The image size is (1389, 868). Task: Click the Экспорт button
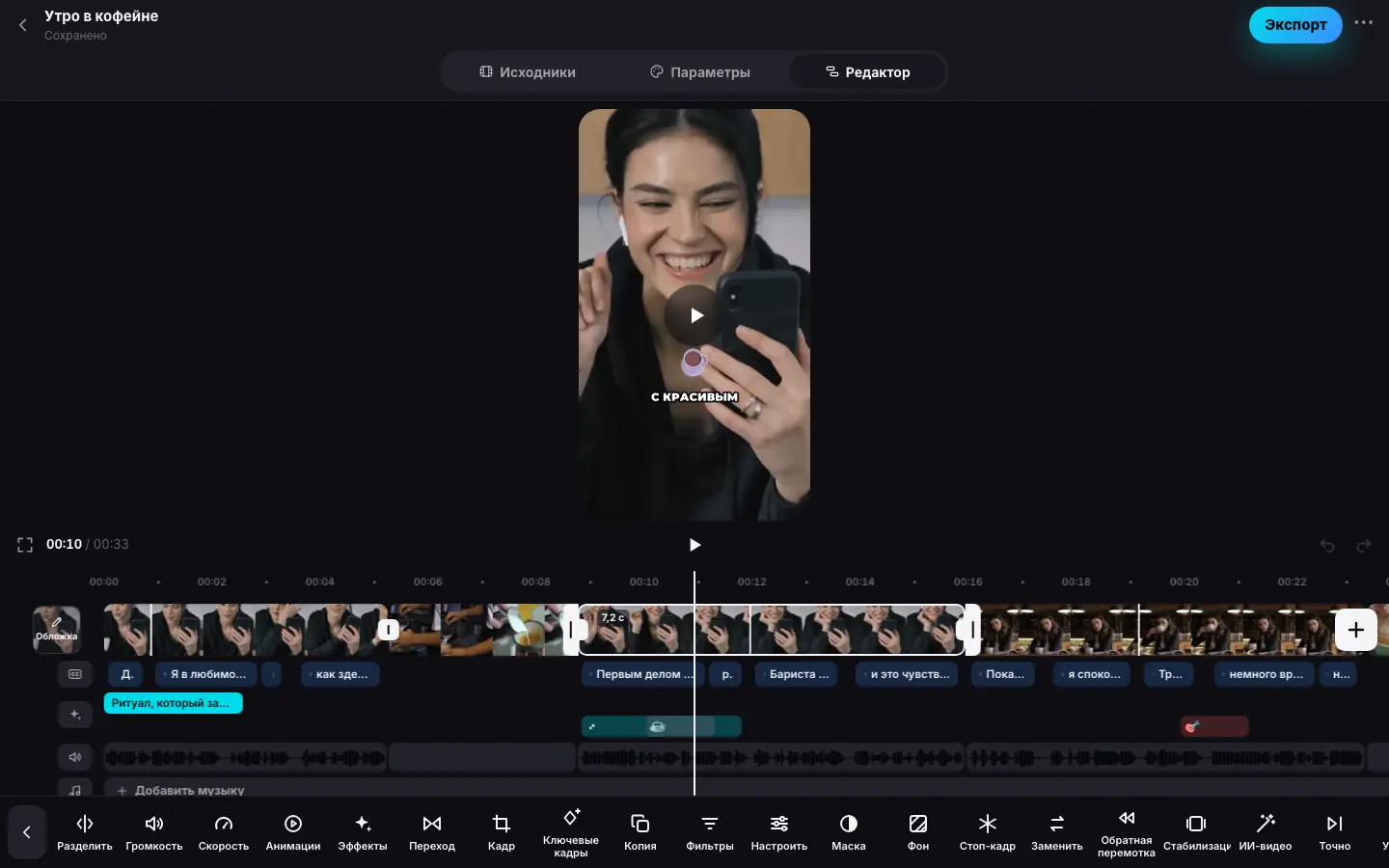point(1295,25)
